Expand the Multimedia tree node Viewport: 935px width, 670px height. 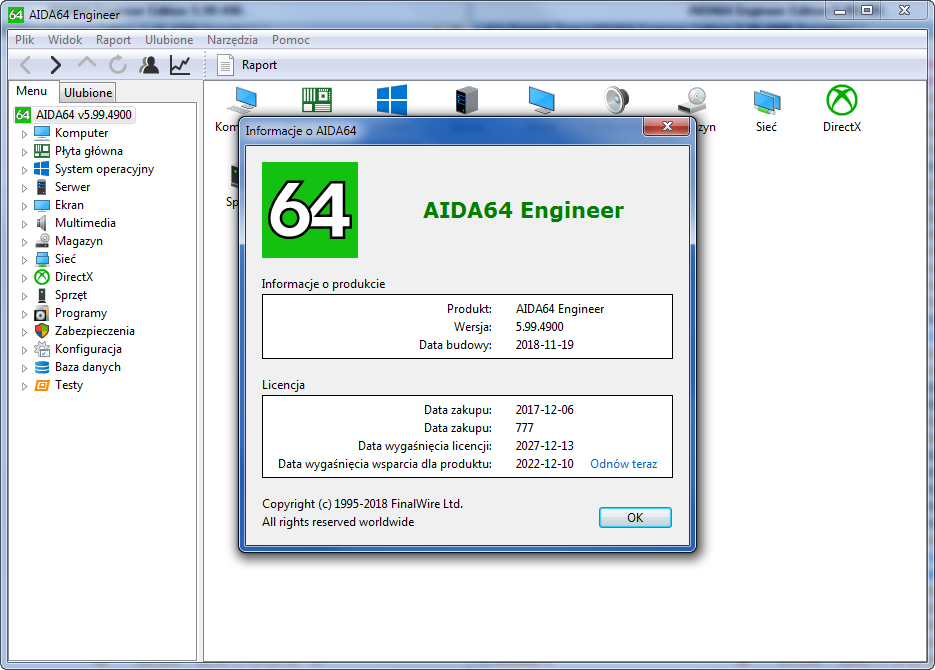pos(24,224)
